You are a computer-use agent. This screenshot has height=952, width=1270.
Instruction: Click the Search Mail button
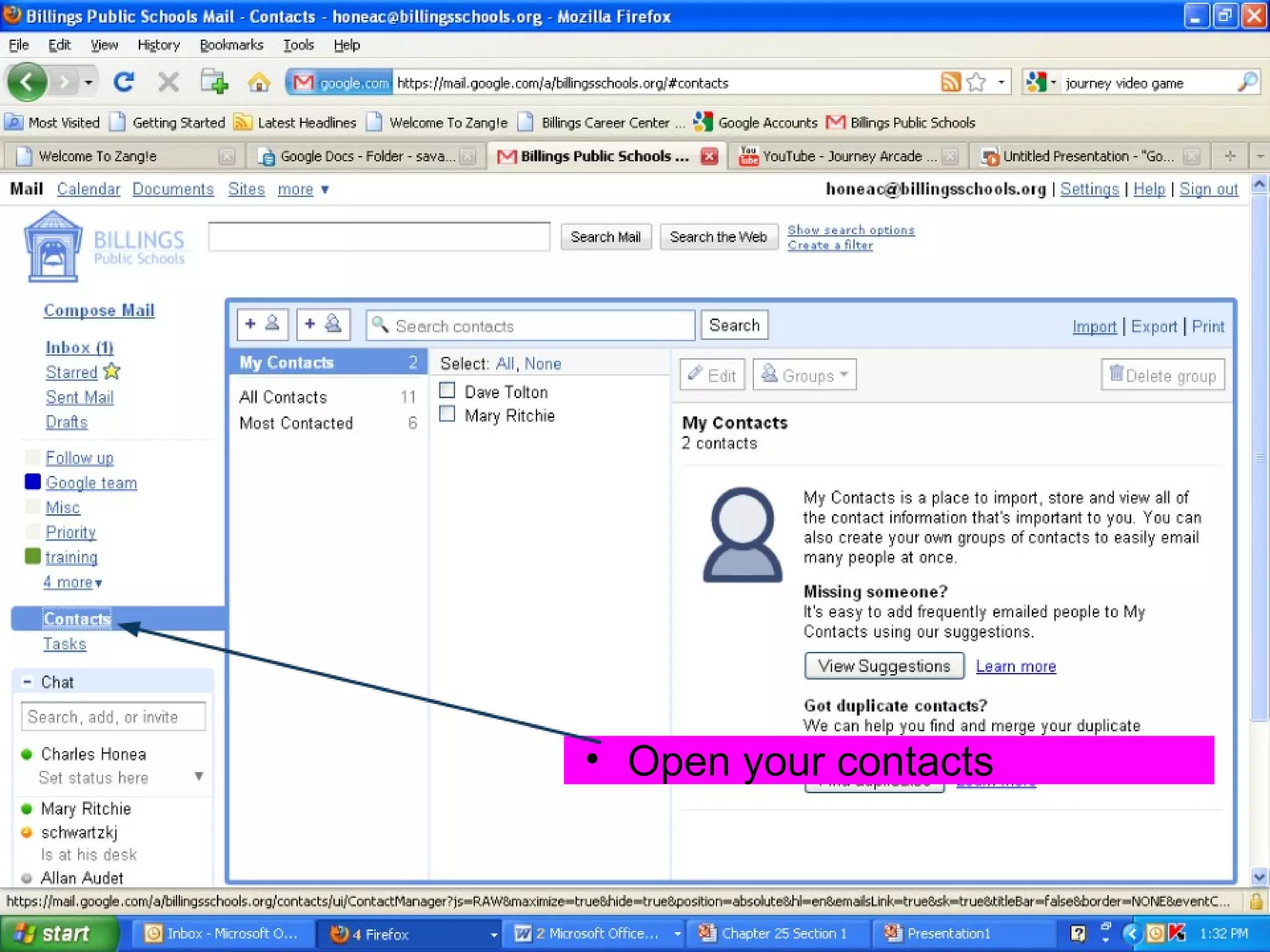[606, 237]
